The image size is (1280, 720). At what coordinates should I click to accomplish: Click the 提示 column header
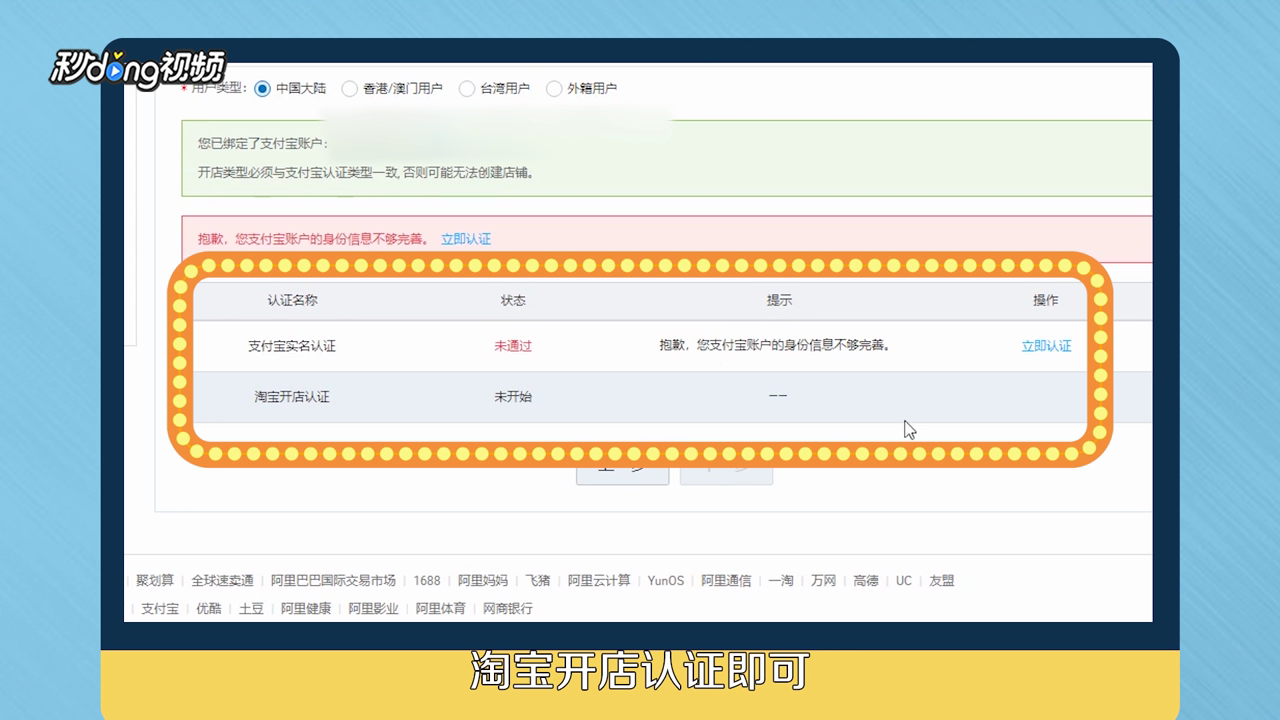click(779, 300)
